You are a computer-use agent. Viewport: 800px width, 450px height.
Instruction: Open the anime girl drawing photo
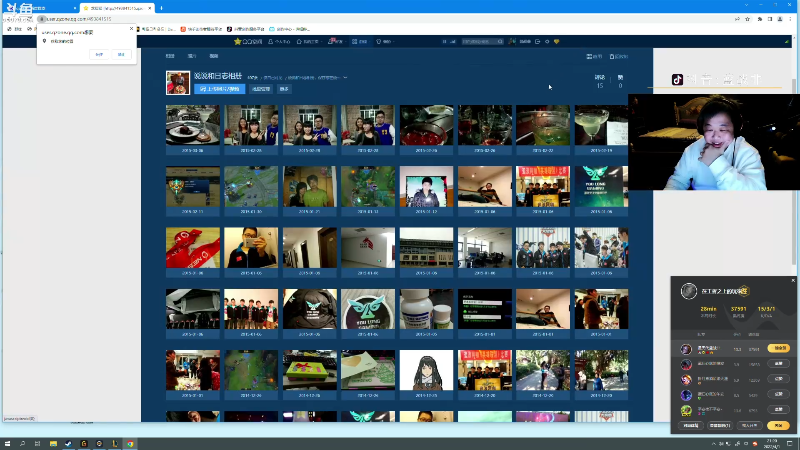[427, 370]
